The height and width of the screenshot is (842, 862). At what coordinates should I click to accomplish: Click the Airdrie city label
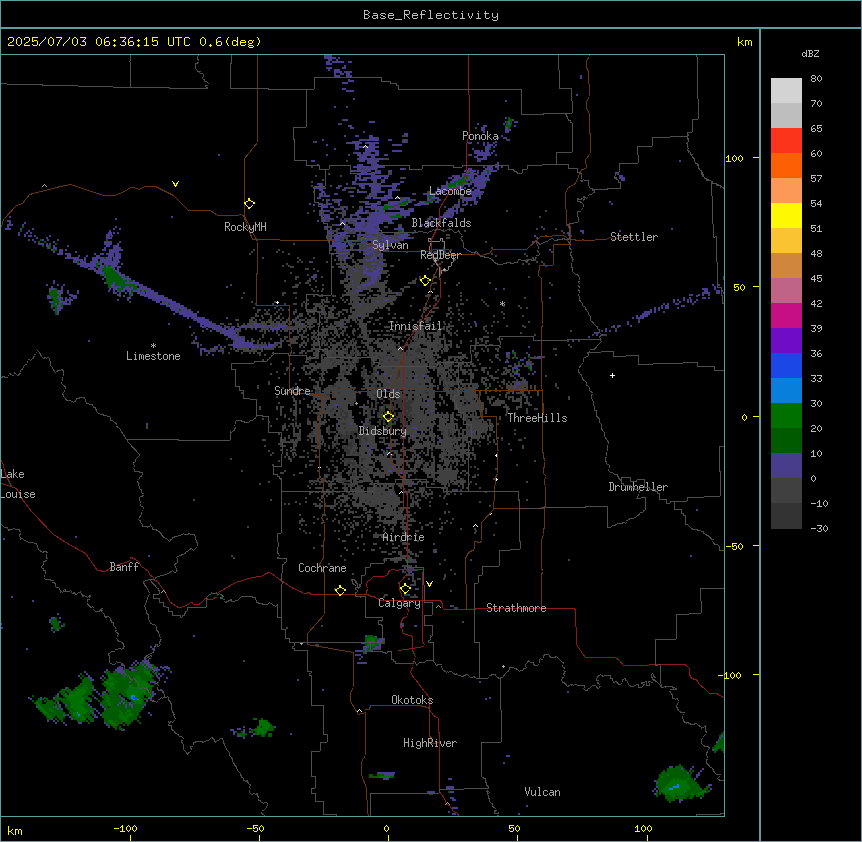[404, 537]
